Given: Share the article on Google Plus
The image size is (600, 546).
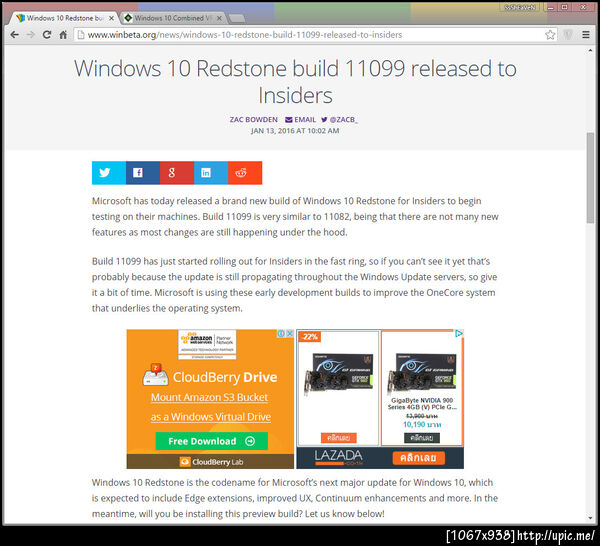Looking at the screenshot, I should pyautogui.click(x=177, y=173).
